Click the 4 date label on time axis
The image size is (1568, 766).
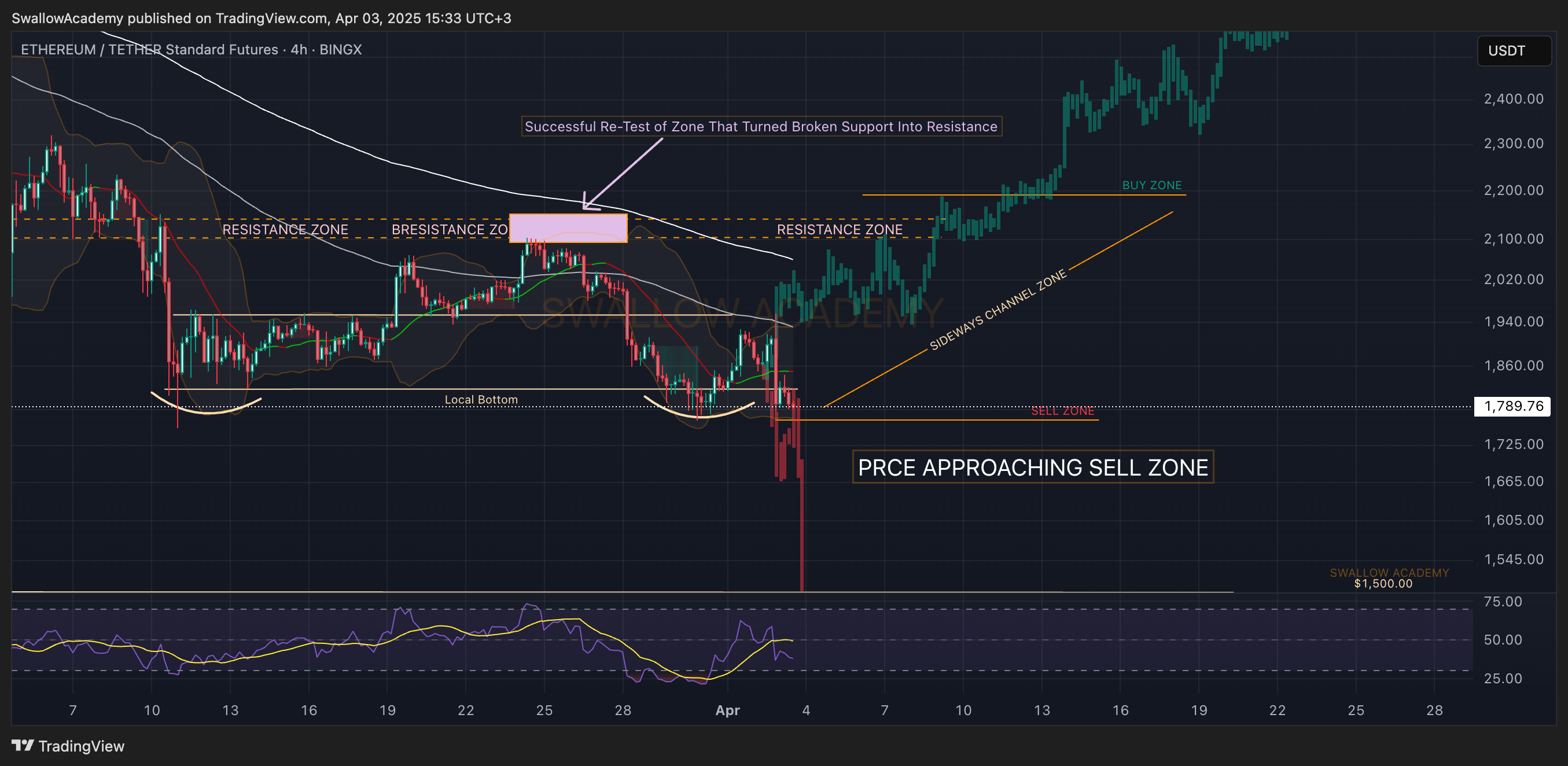(806, 710)
